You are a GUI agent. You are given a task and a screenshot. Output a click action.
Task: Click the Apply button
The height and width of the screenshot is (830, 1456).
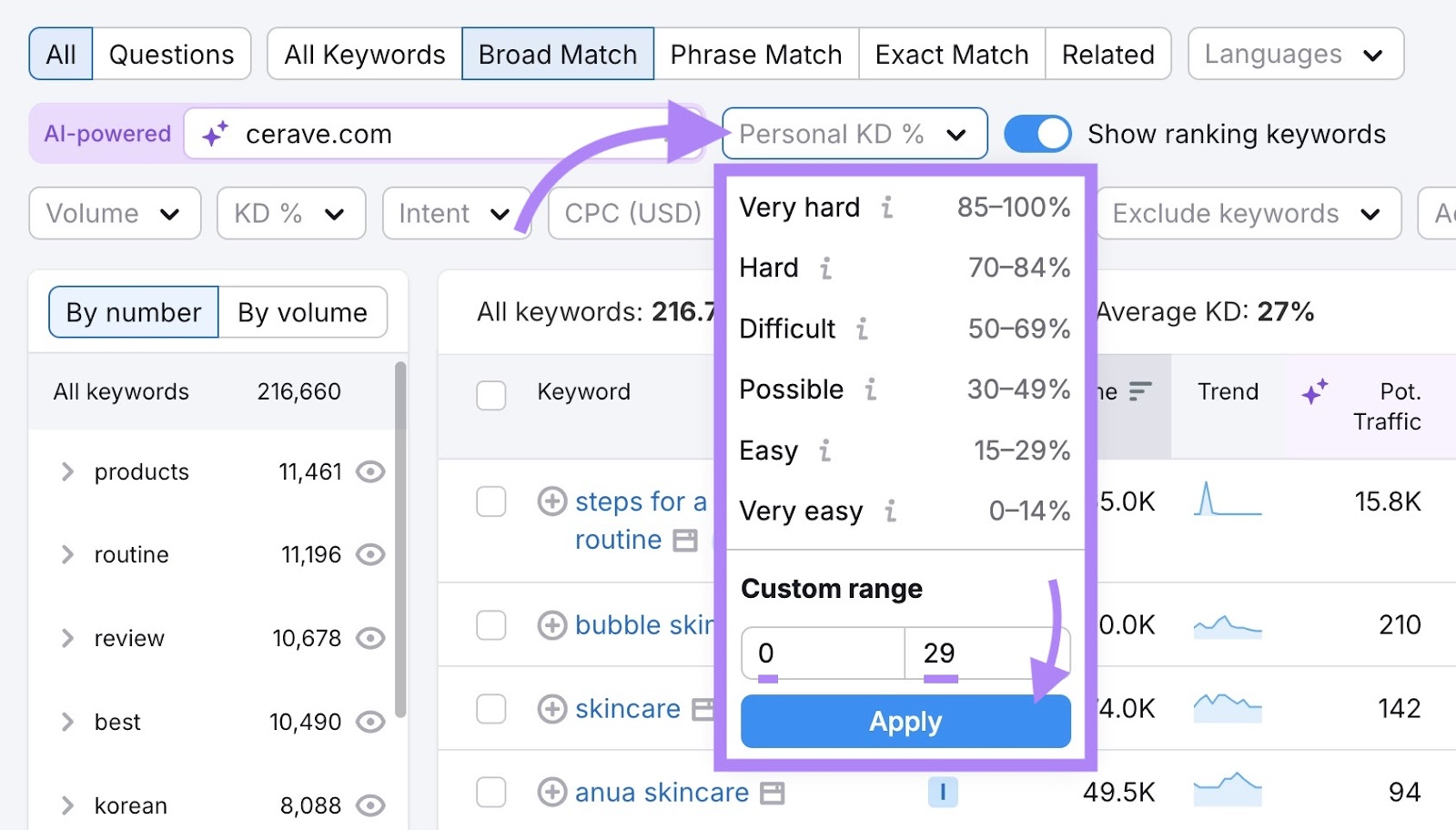[905, 721]
